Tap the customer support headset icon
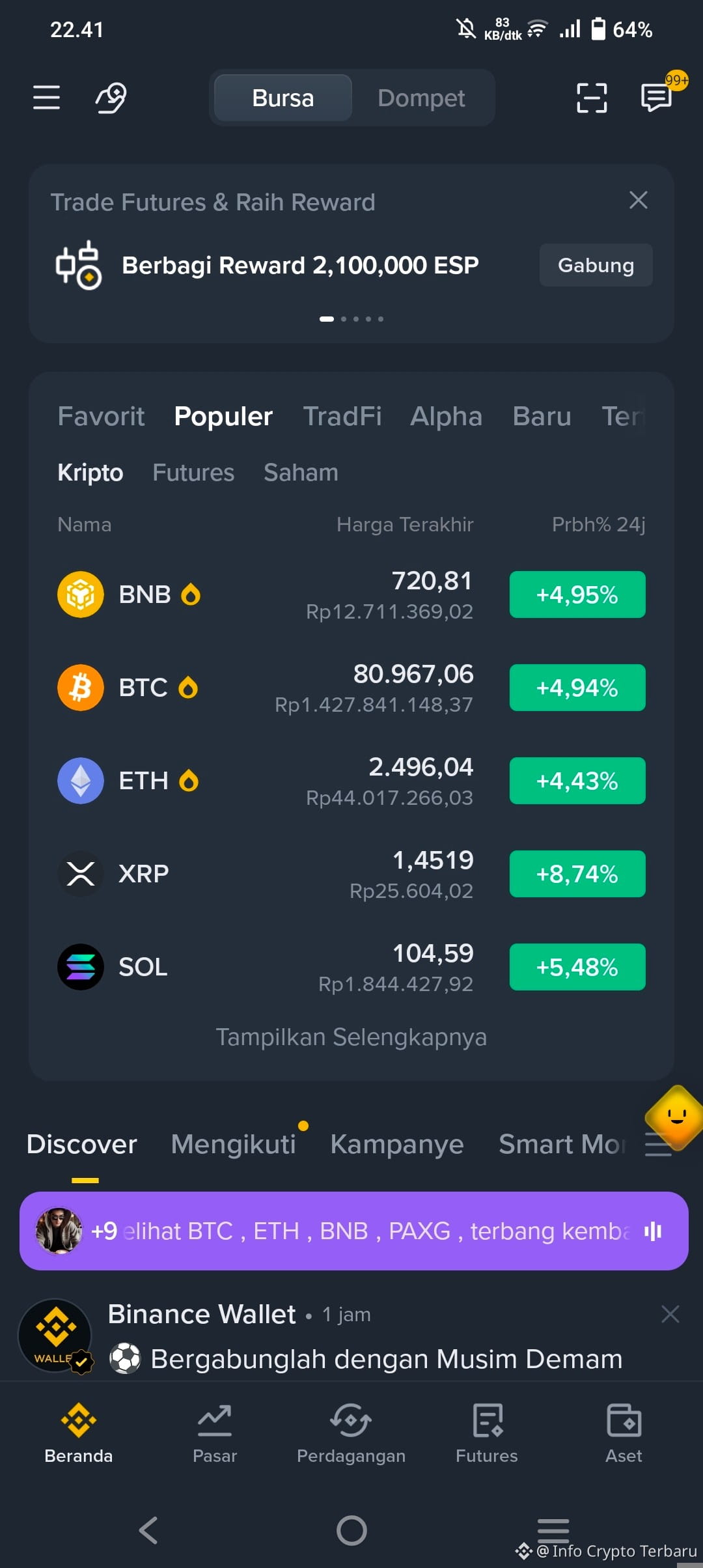703x1568 pixels. point(111,98)
